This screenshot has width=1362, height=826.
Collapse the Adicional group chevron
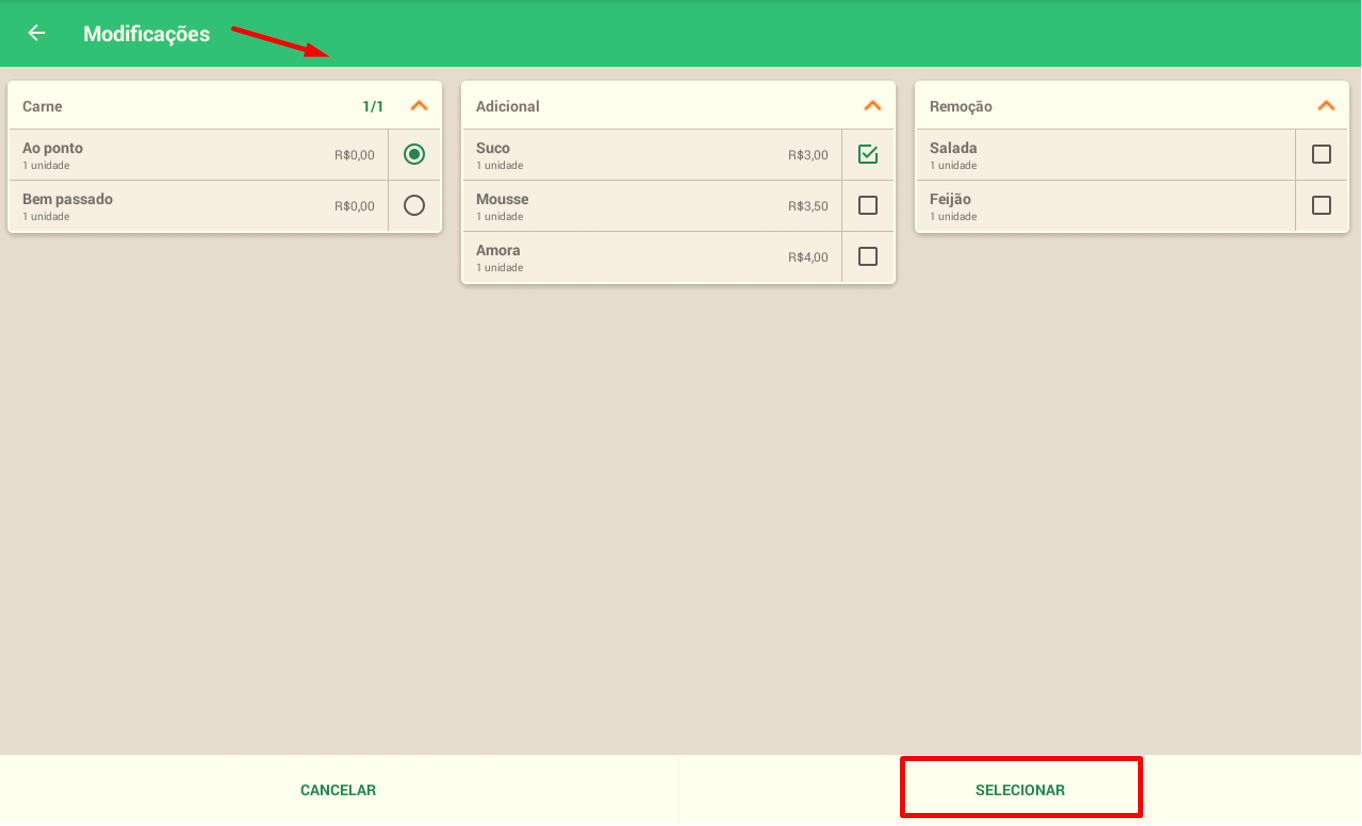pyautogui.click(x=873, y=106)
